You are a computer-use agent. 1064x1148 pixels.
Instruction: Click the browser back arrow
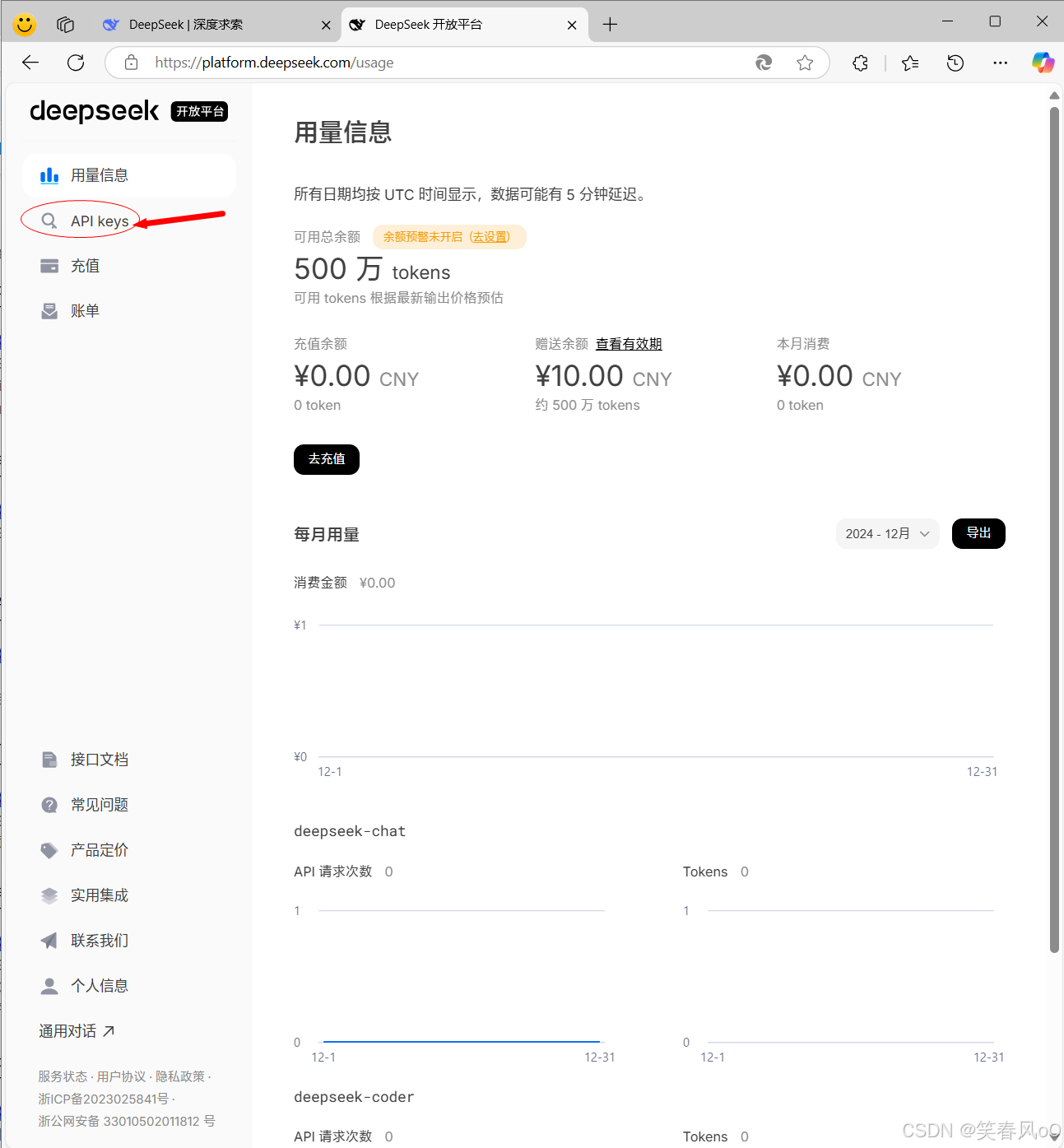[30, 63]
